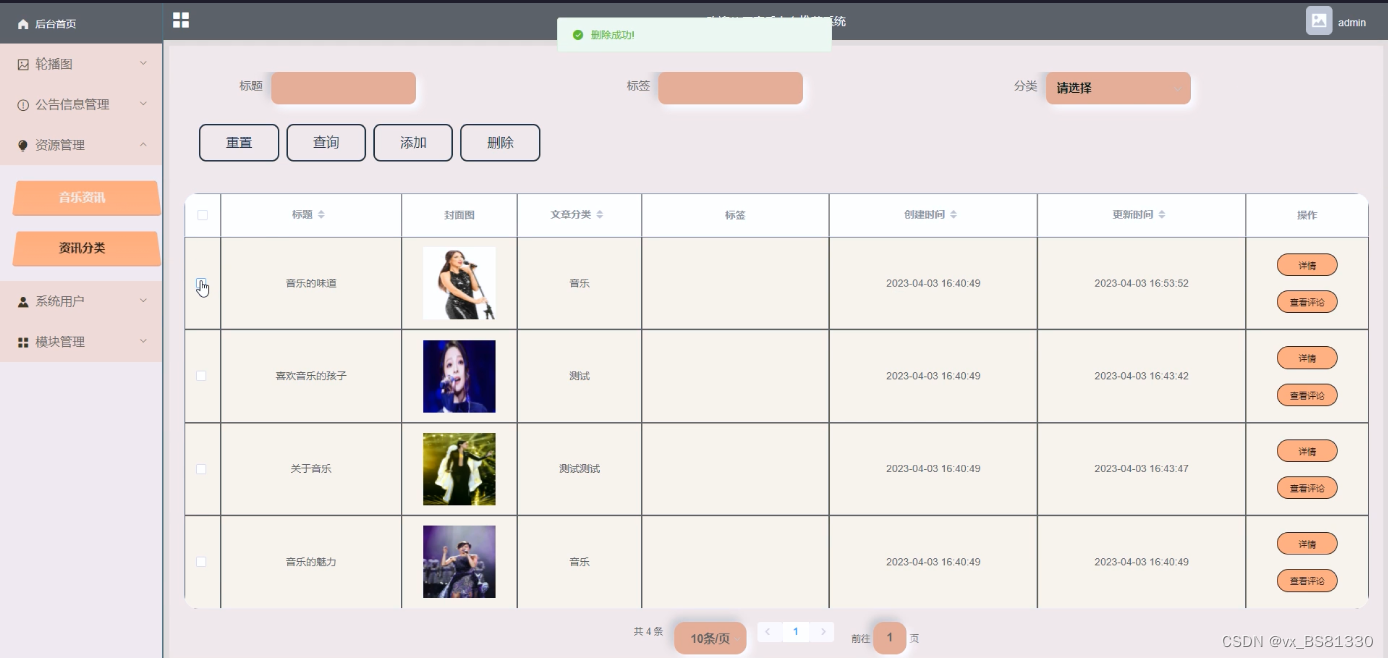Check the row 音乐的味道 checkbox
This screenshot has height=658, width=1388.
201,283
